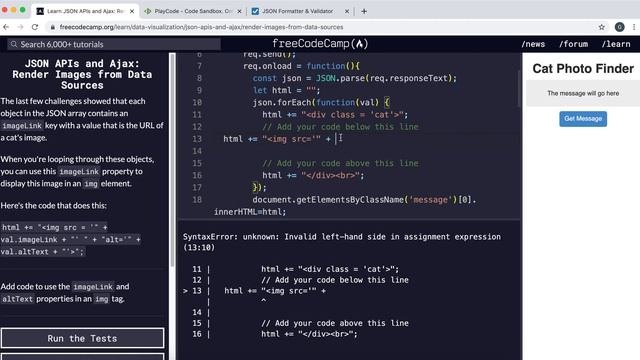Image resolution: width=640 pixels, height=360 pixels.
Task: Click the 'let html' line in editor
Action: tap(287, 91)
